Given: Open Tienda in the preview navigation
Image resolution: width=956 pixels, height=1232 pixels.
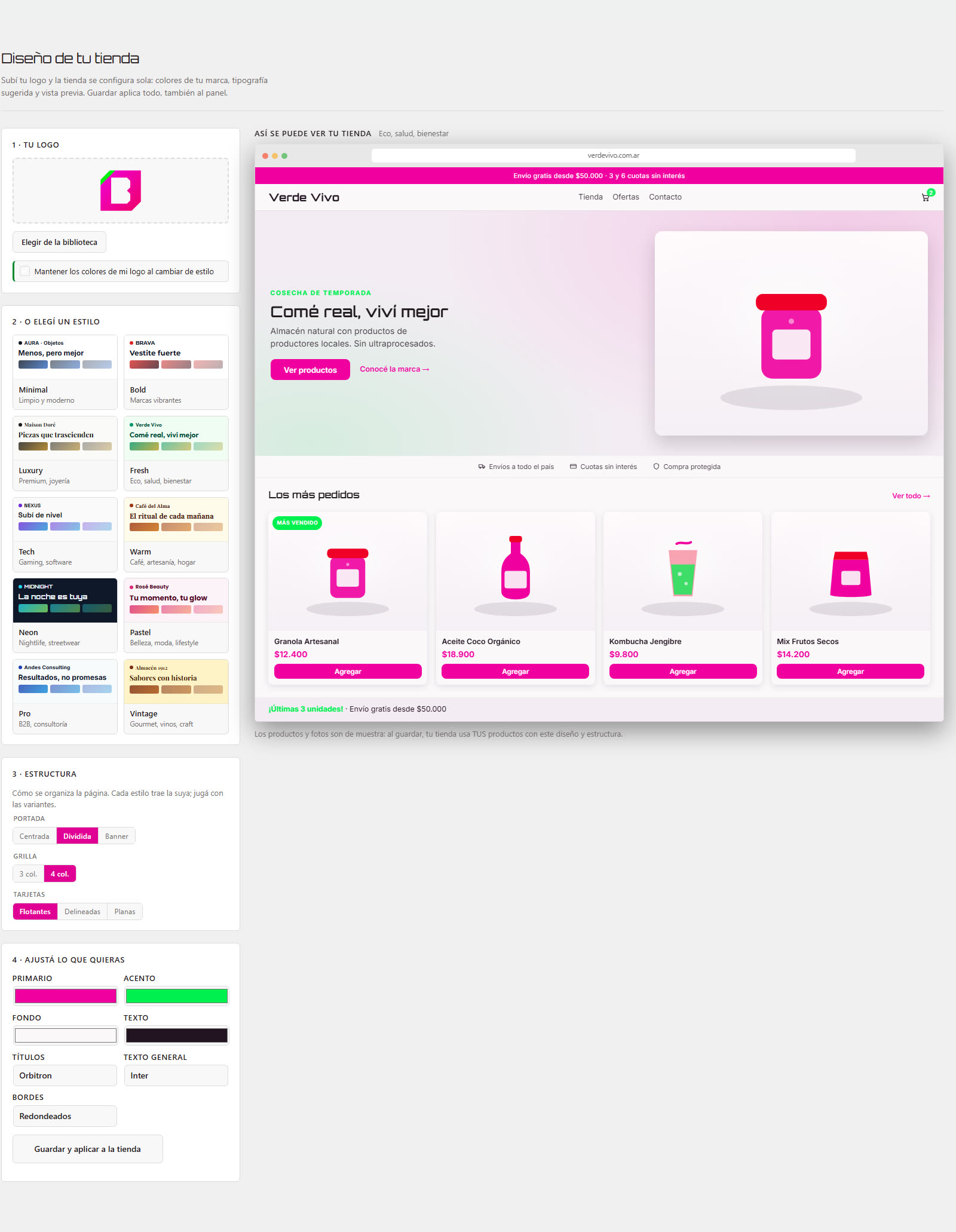Looking at the screenshot, I should tap(590, 197).
